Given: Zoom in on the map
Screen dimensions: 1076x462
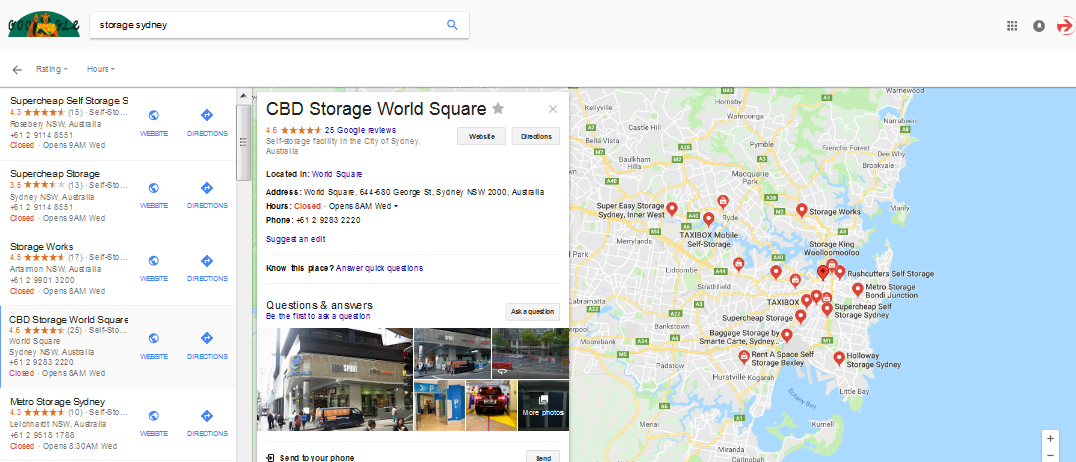Looking at the screenshot, I should (1050, 438).
